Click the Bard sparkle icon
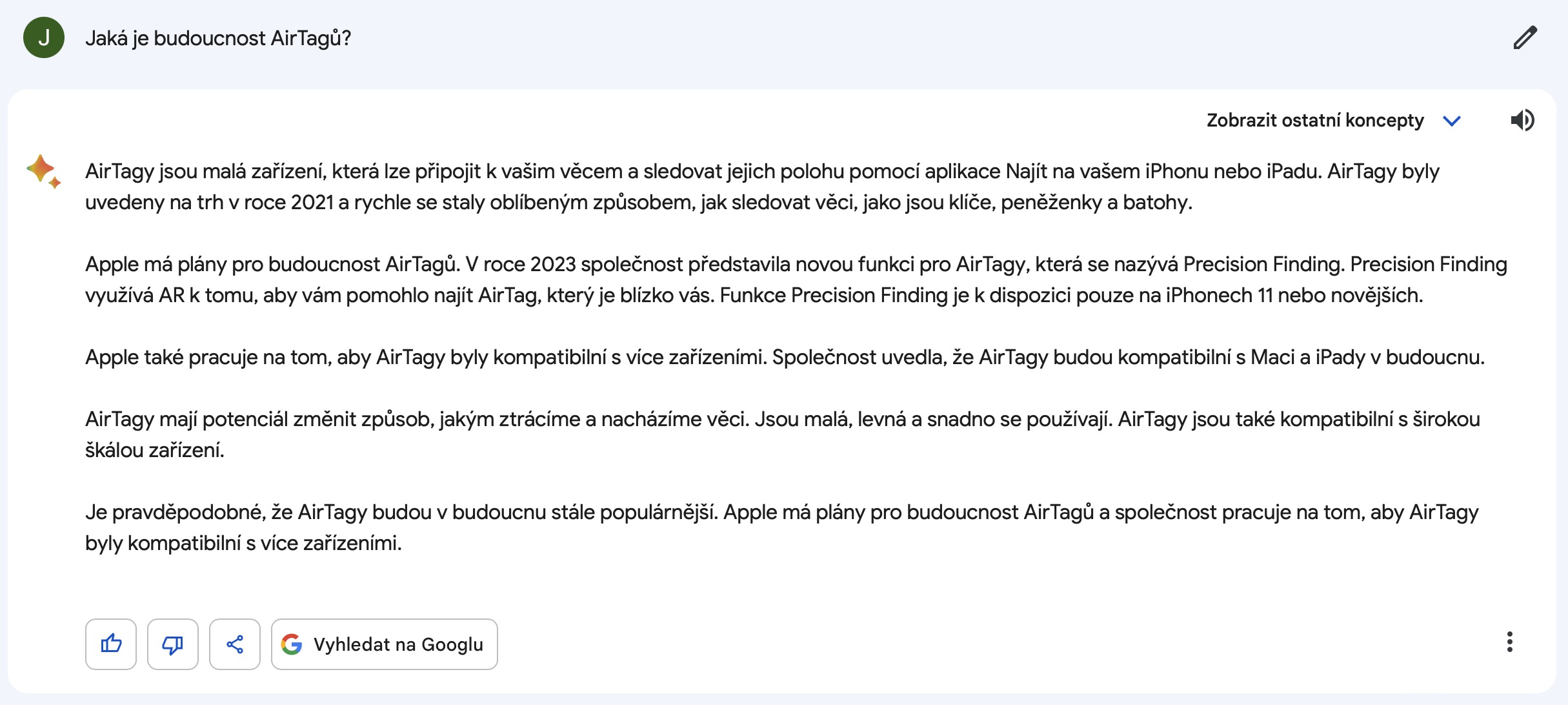Image resolution: width=1568 pixels, height=705 pixels. (43, 171)
